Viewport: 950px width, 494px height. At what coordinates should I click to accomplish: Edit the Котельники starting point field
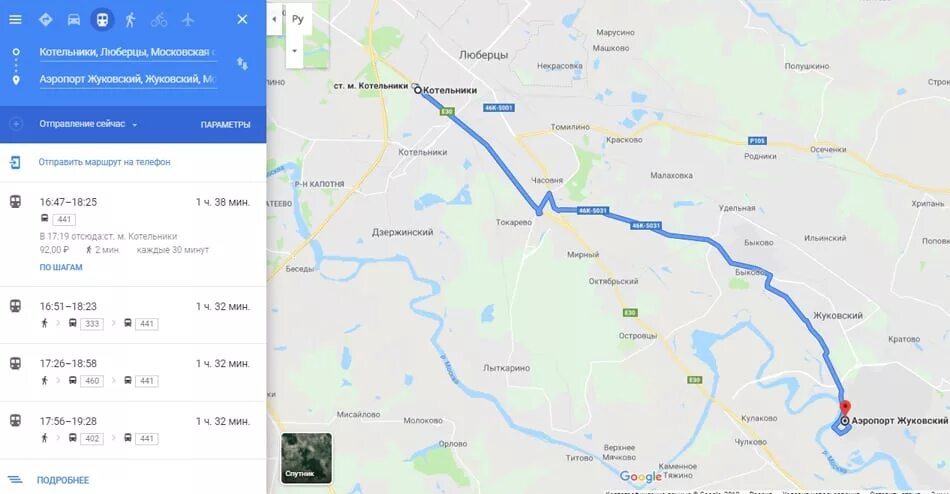click(128, 52)
